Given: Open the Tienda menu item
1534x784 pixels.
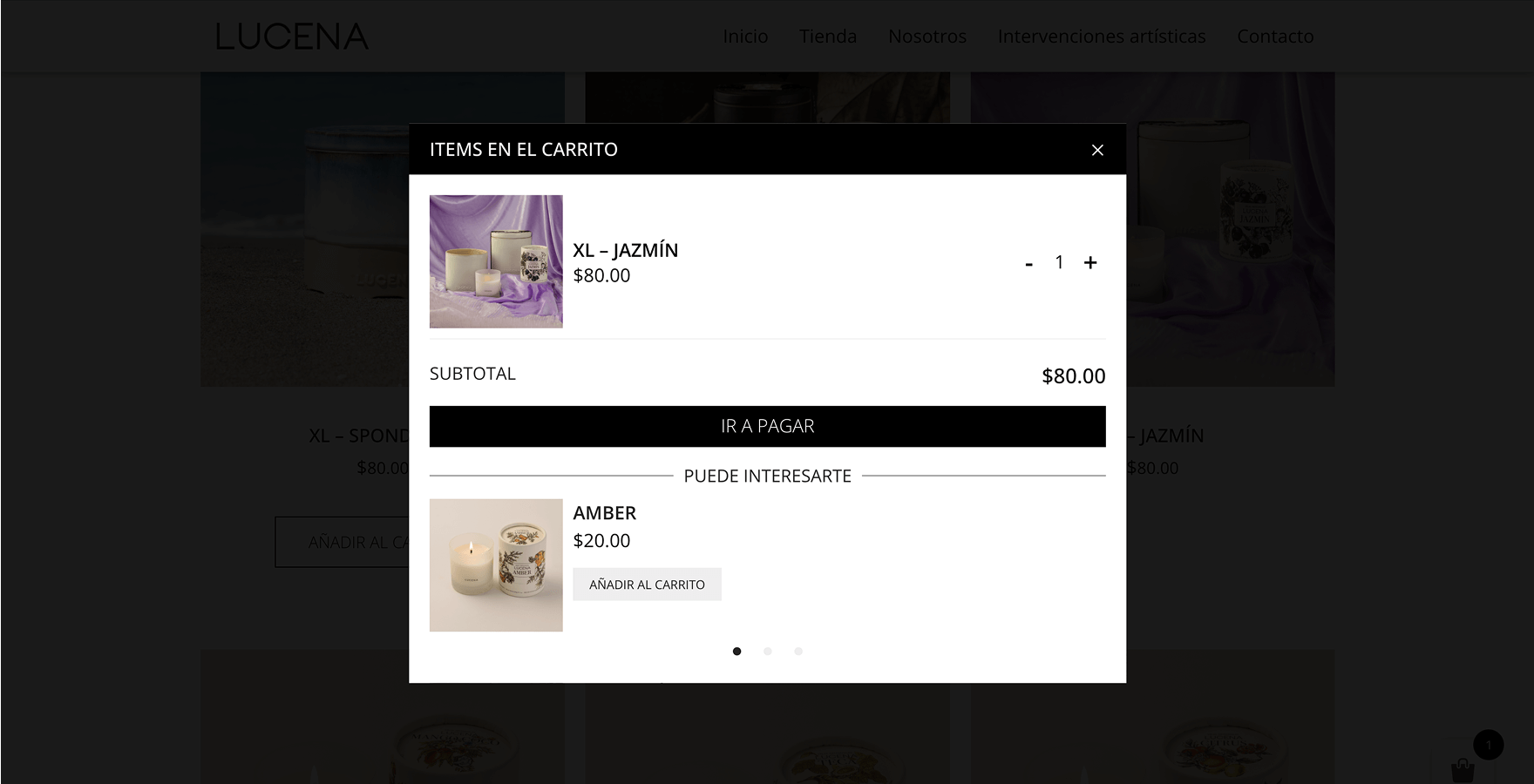Looking at the screenshot, I should [828, 37].
